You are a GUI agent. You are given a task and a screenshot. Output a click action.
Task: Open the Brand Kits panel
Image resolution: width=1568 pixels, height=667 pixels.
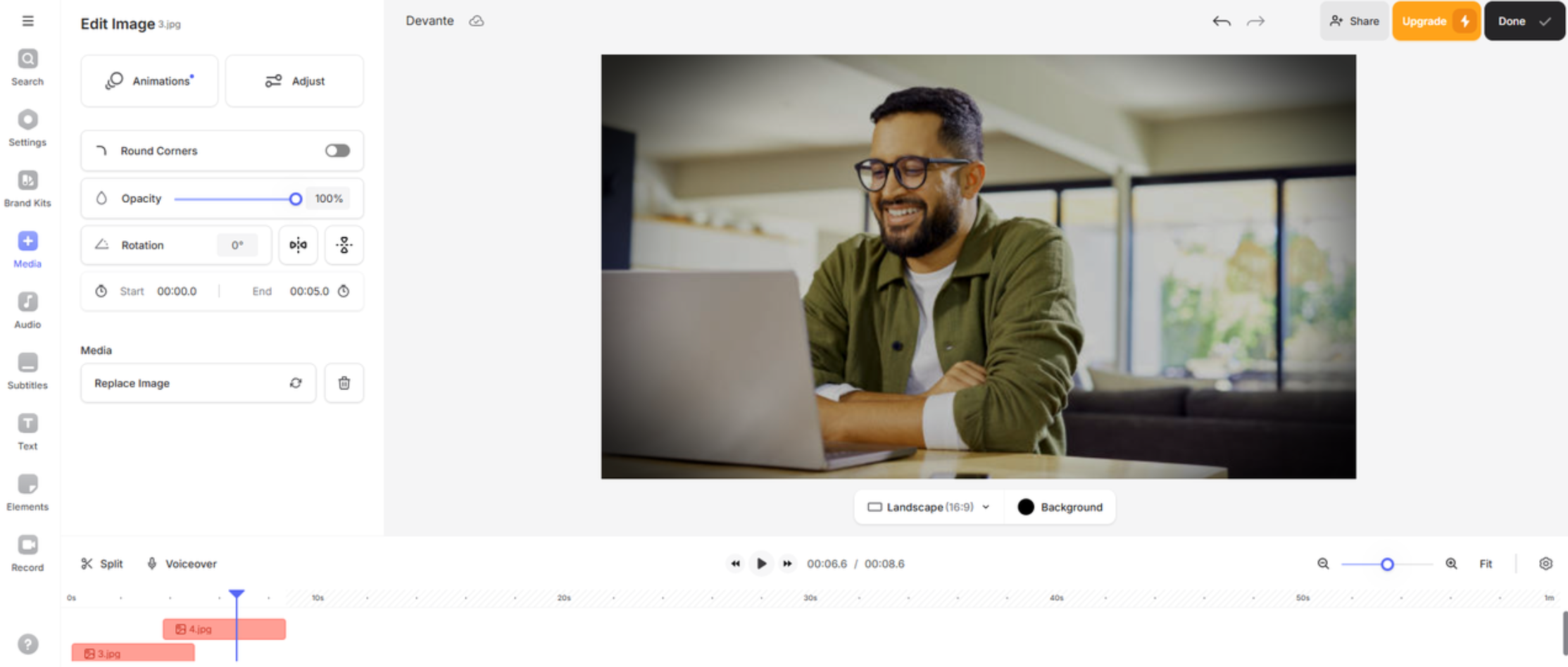[27, 189]
